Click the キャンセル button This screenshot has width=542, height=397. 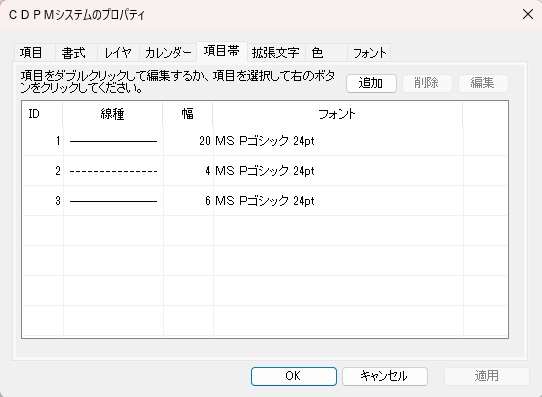pyautogui.click(x=384, y=376)
